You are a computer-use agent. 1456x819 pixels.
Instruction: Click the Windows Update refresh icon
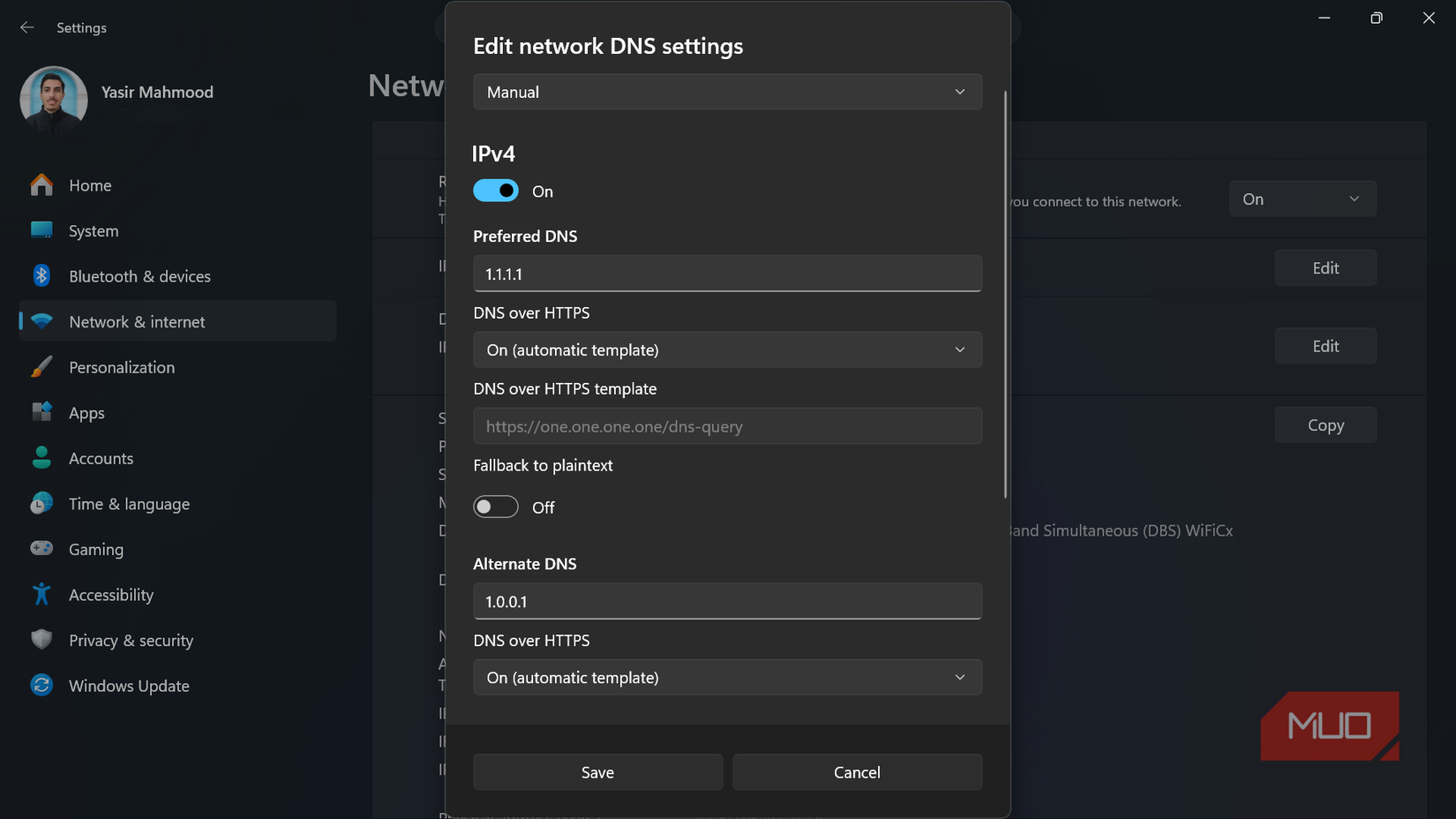click(41, 685)
